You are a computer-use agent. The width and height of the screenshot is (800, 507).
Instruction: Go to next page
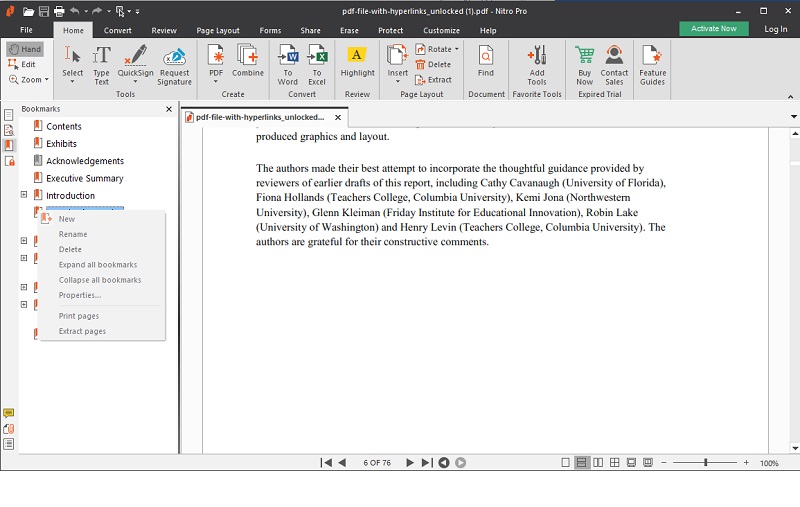coord(410,463)
